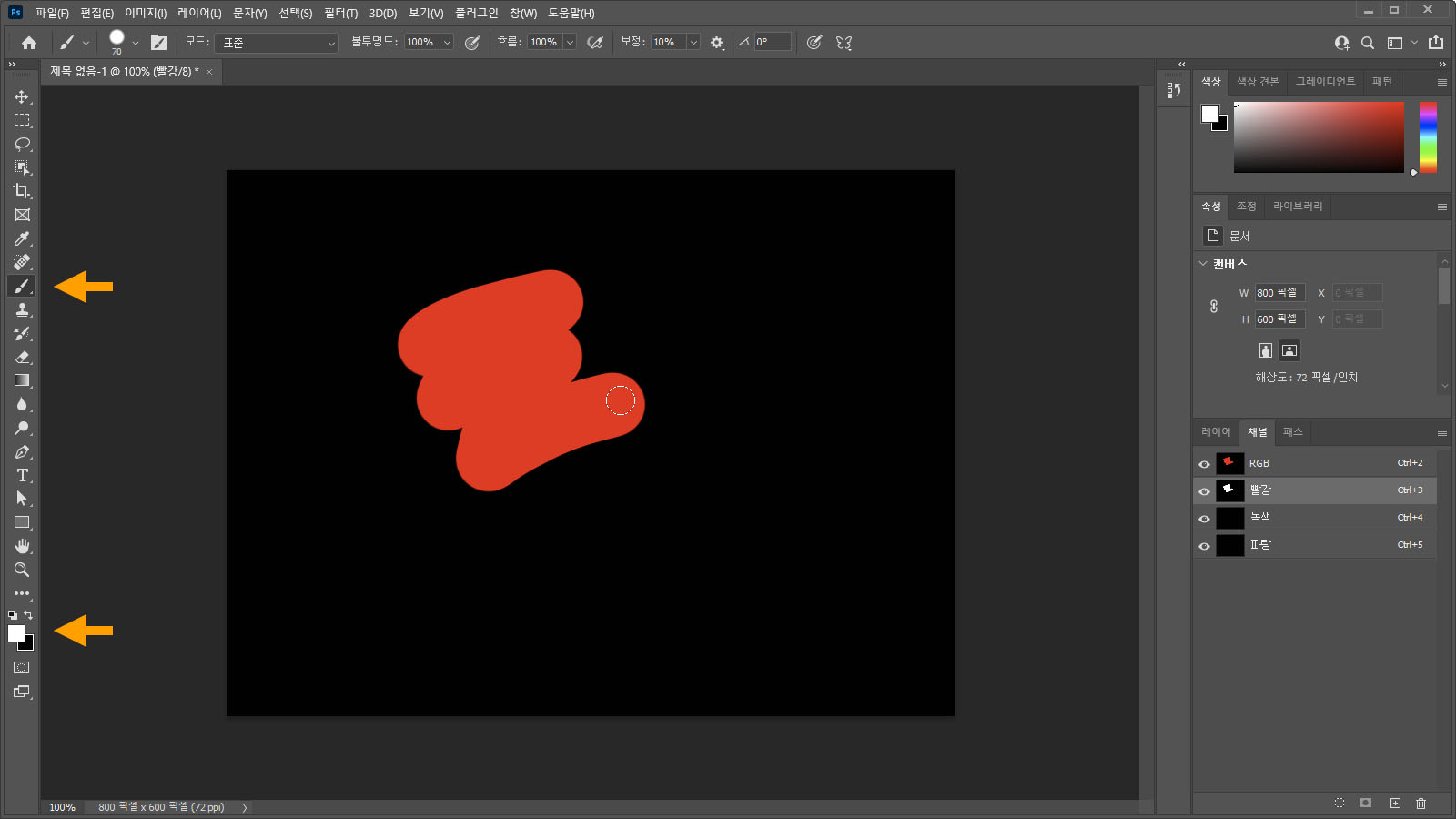This screenshot has height=819, width=1456.
Task: Toggle visibility of 빨강 channel
Action: click(1204, 491)
